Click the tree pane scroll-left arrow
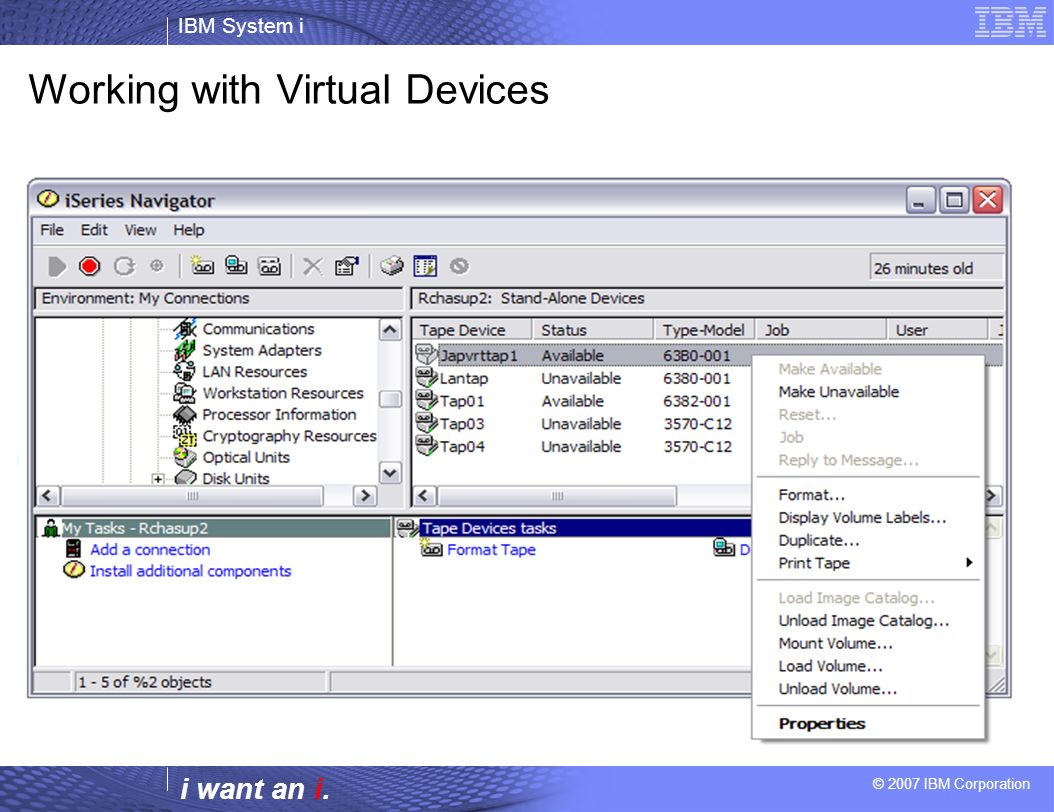Screen dimensions: 1054x812 click(46, 496)
